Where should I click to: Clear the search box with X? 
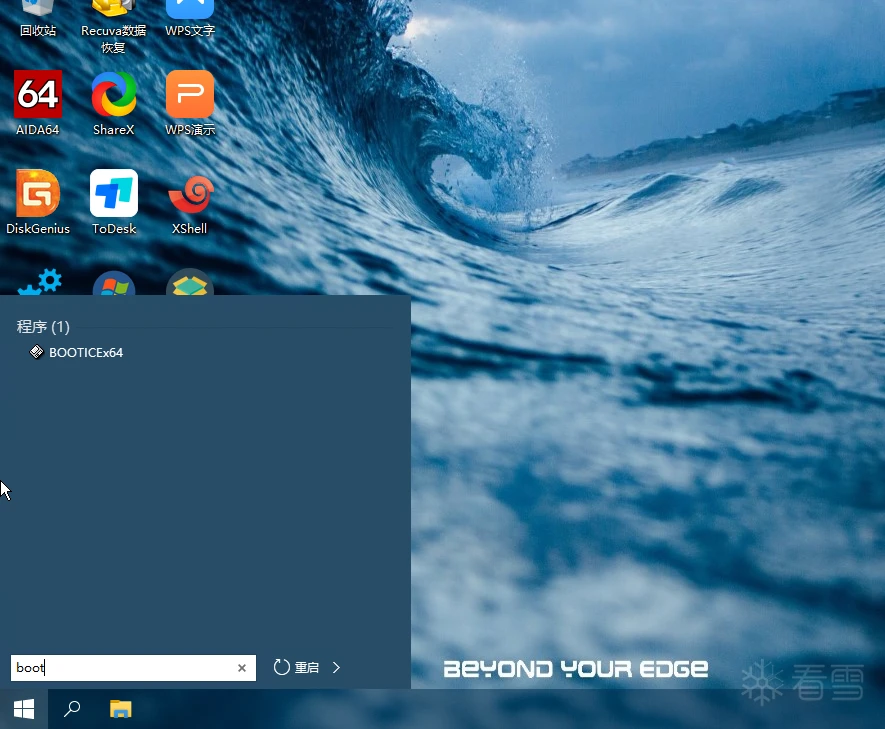[x=242, y=668]
